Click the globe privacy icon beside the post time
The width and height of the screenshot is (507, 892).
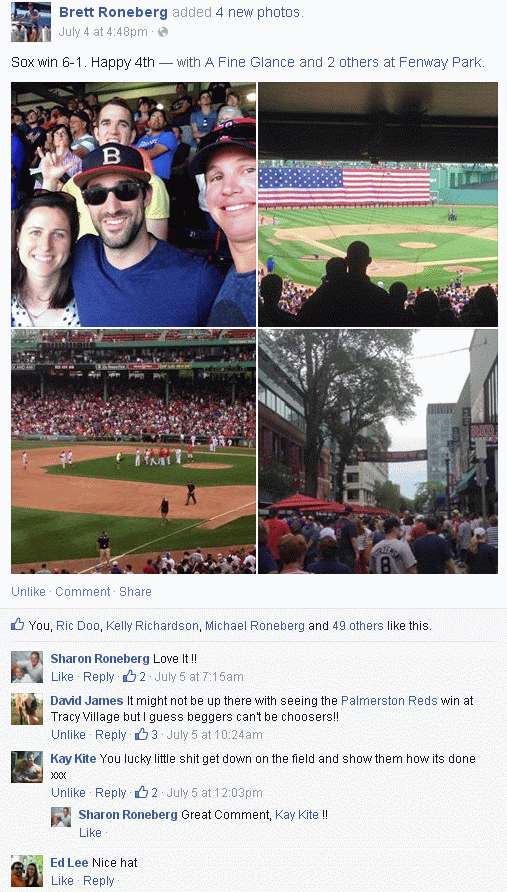coord(163,32)
